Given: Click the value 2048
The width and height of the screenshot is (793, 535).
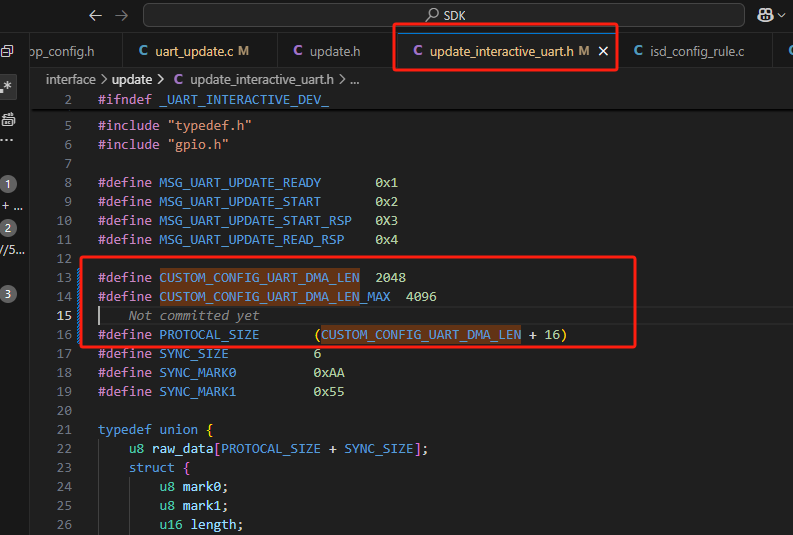Looking at the screenshot, I should pyautogui.click(x=390, y=278).
